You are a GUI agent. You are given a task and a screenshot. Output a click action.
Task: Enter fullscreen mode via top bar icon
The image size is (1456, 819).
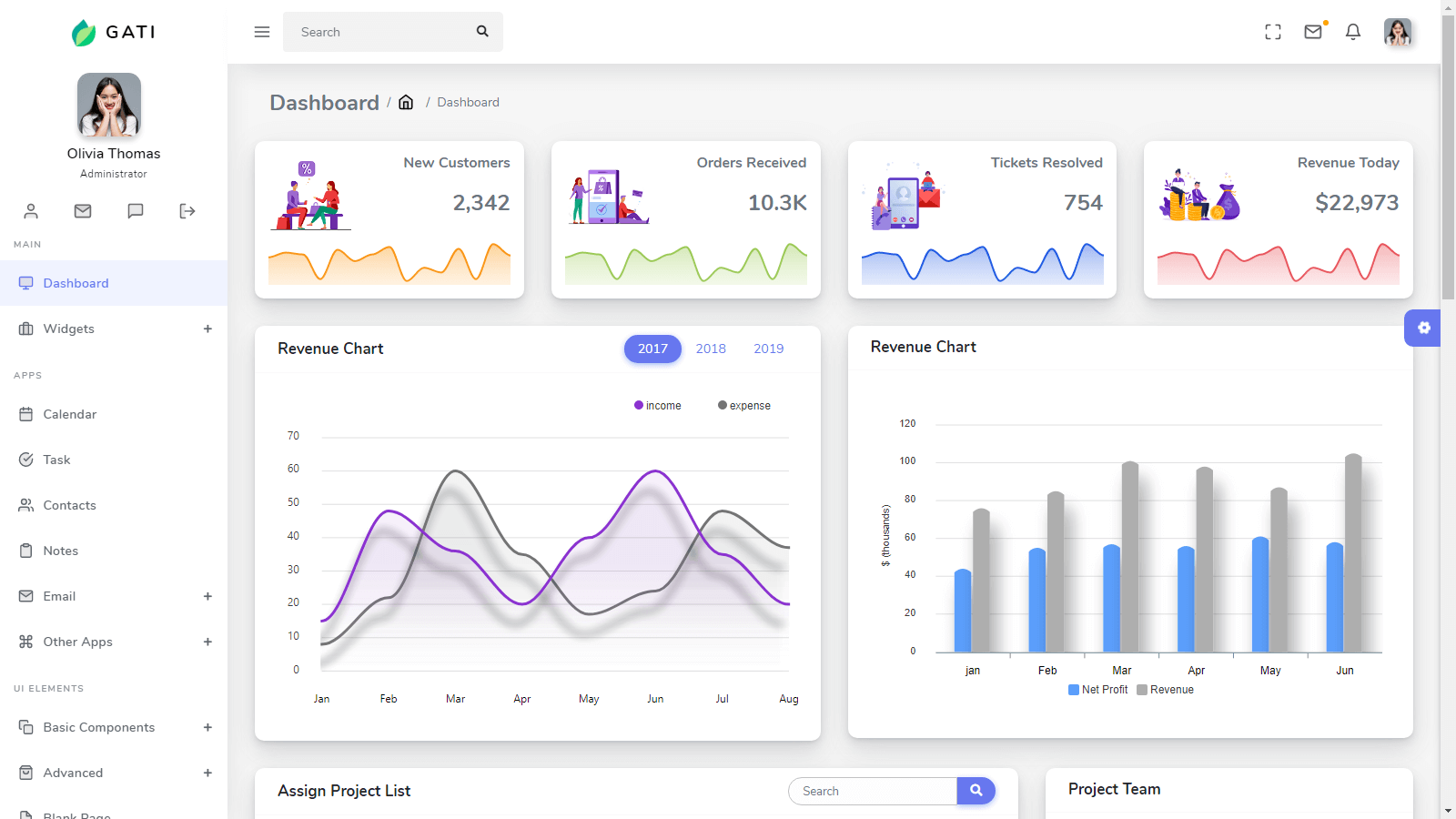click(x=1273, y=32)
